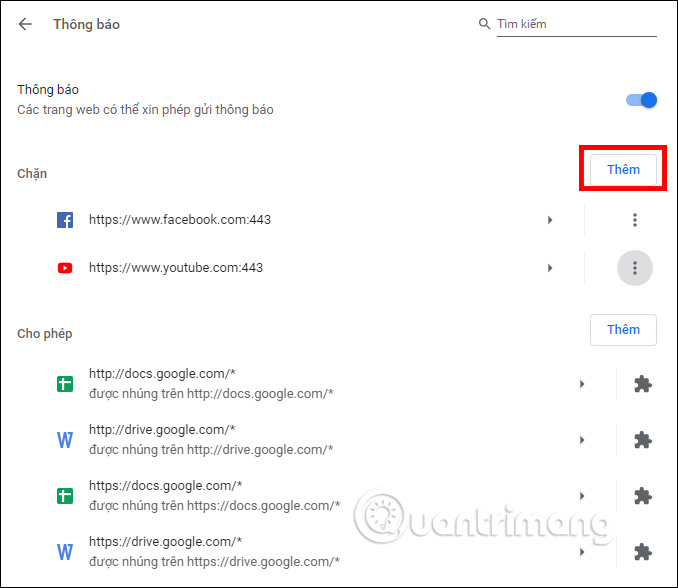Select the https://www.facebook.com:443 entry

tap(180, 220)
